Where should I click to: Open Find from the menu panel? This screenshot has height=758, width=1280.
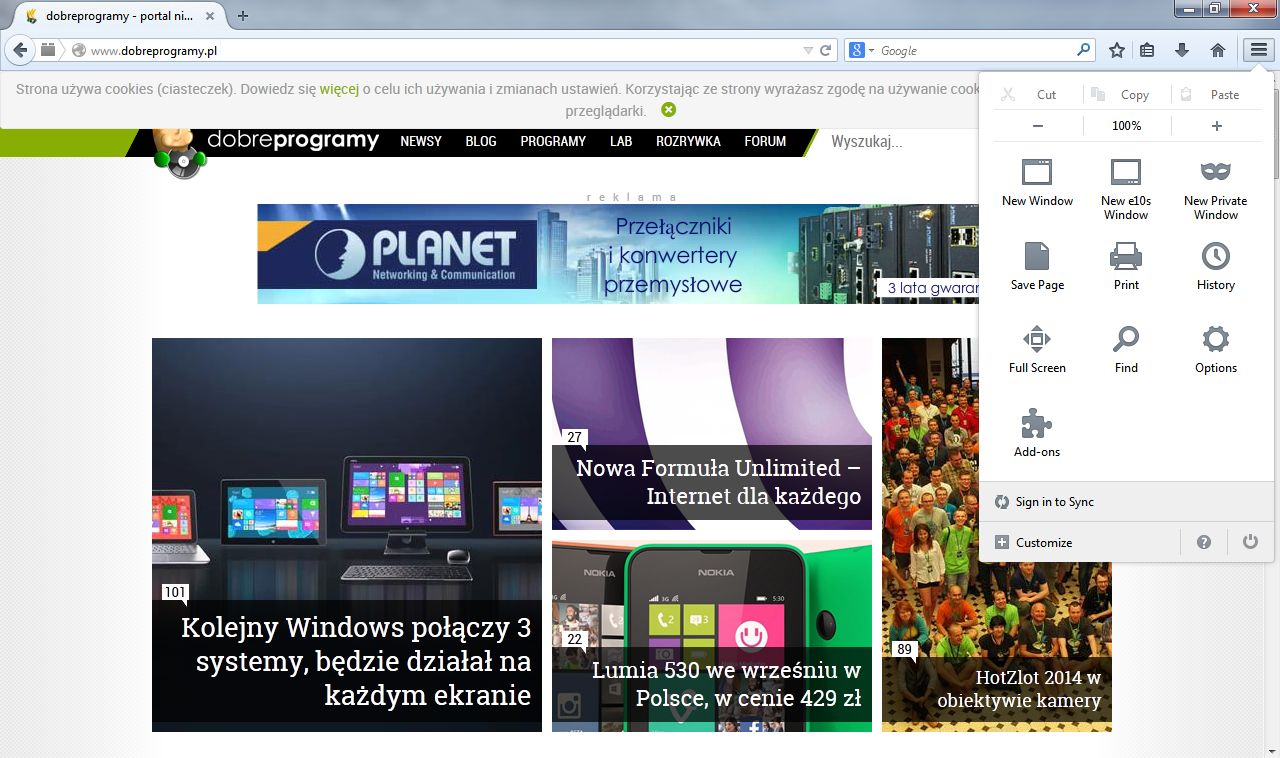point(1126,348)
